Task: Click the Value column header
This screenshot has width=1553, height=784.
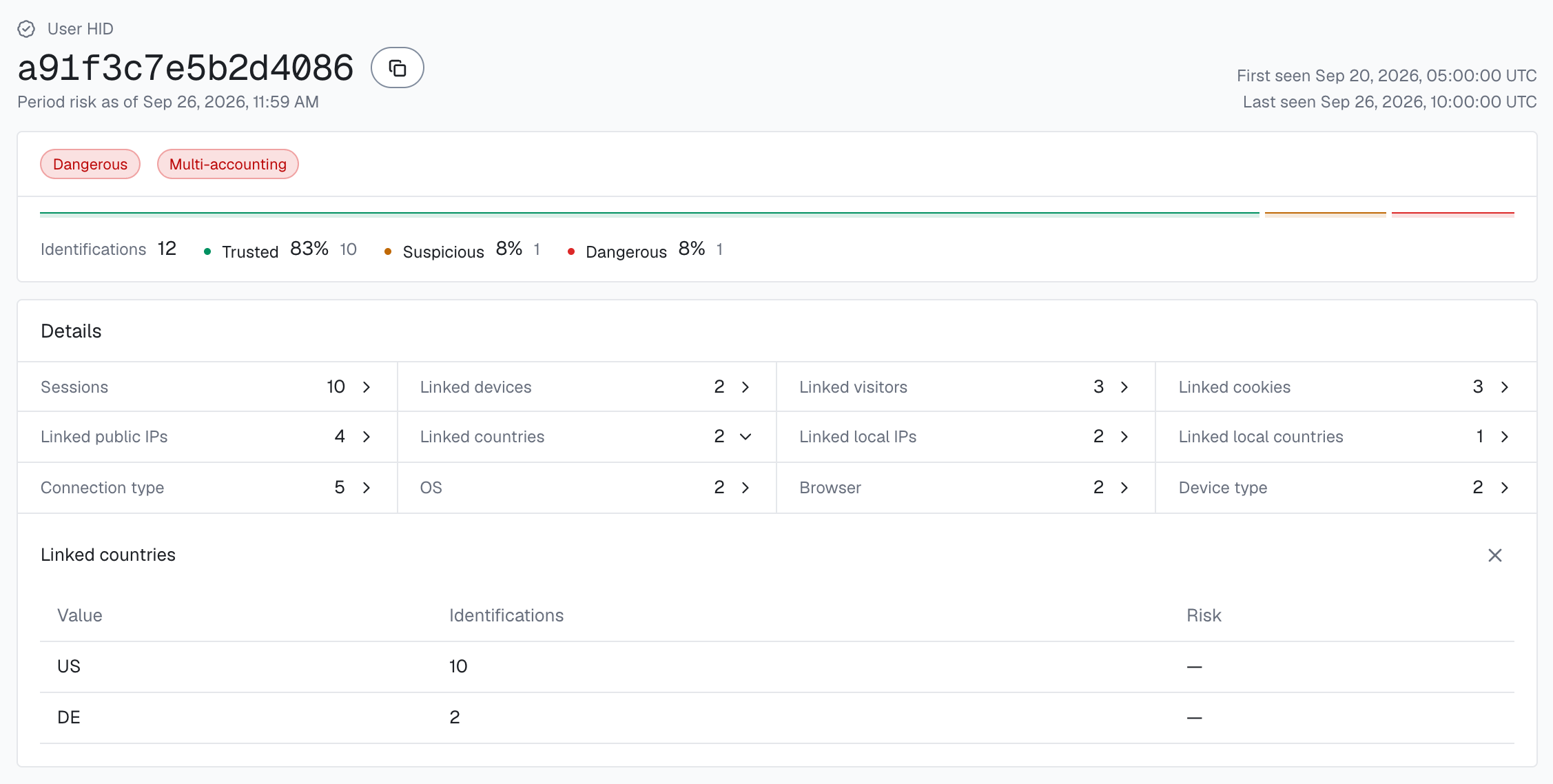Action: [80, 615]
